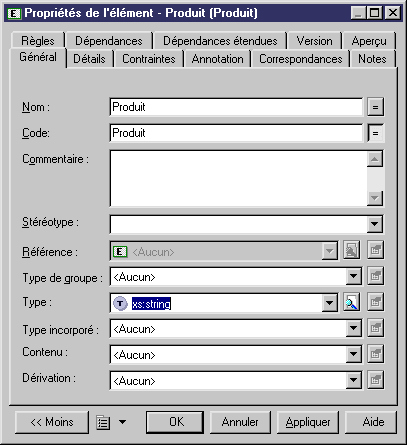Image resolution: width=407 pixels, height=445 pixels.
Task: Open properties icon next to Contenu
Action: coord(375,354)
